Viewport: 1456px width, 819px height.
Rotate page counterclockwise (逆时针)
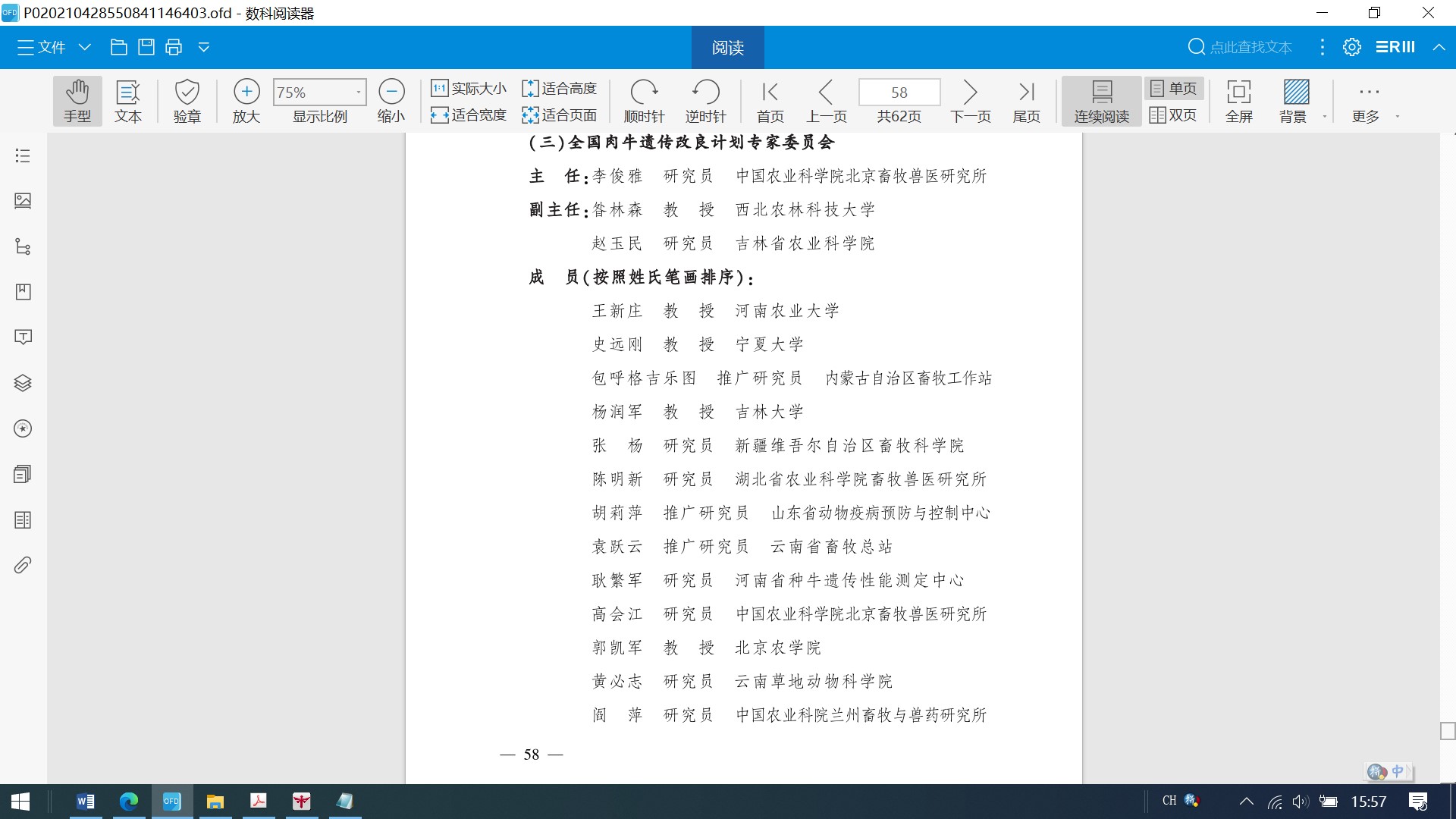click(705, 100)
